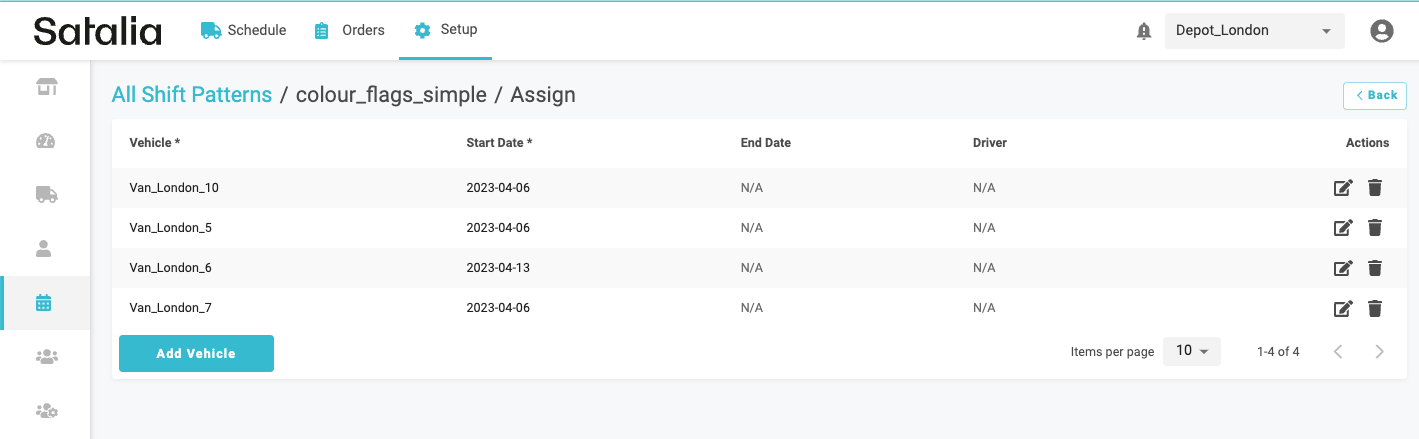Delete the Van_London_5 assignment
1419x439 pixels.
click(1375, 228)
